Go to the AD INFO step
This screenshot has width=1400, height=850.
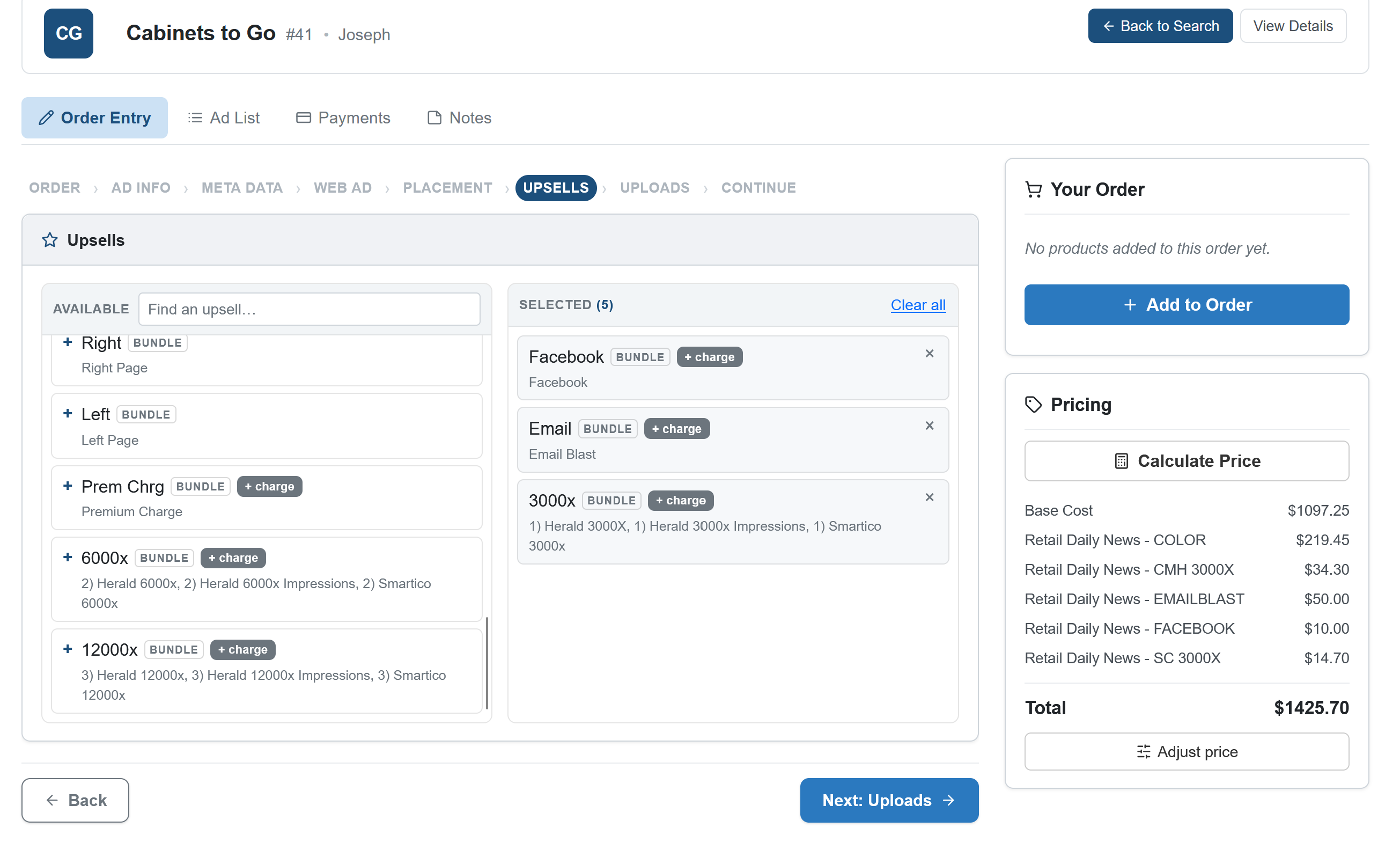(x=142, y=189)
